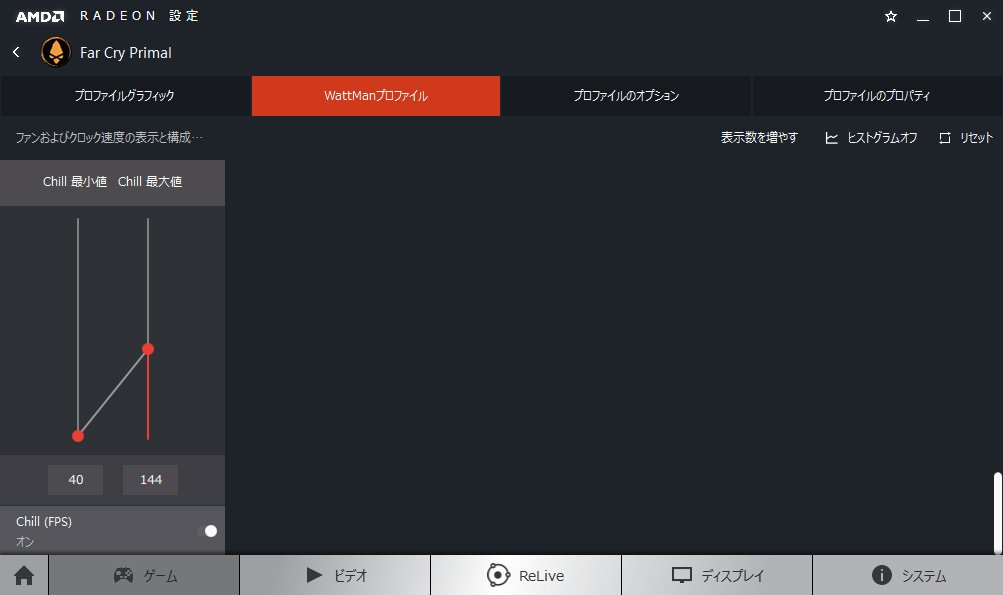
Task: Open the ビデオ section with play icon
Action: 335,576
